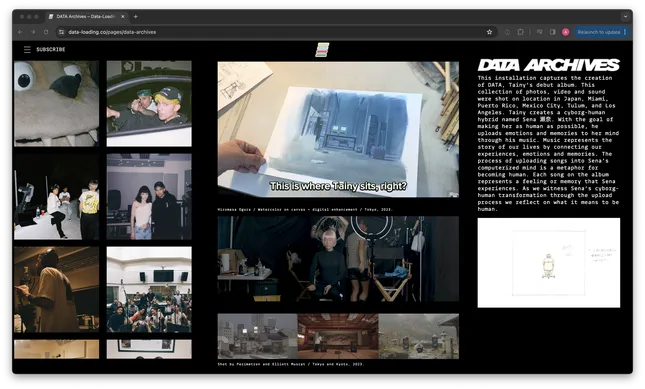Screen dimensions: 645x389
Task: Open the extensions puzzle icon
Action: point(520,32)
